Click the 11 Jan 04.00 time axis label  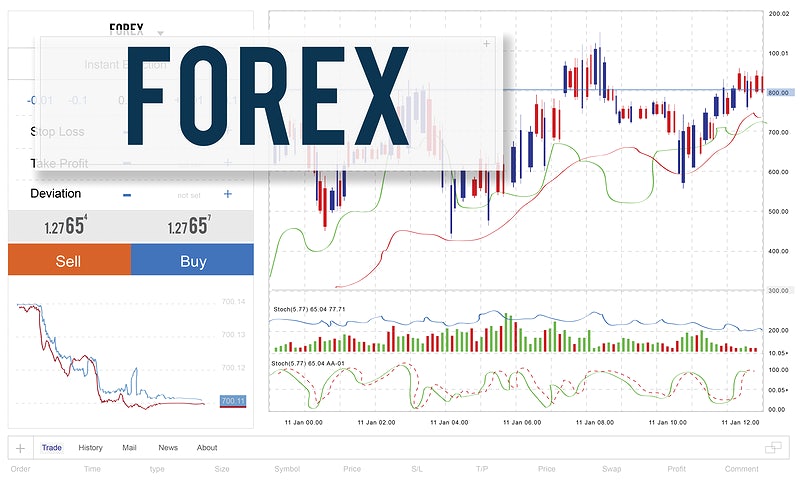(449, 422)
